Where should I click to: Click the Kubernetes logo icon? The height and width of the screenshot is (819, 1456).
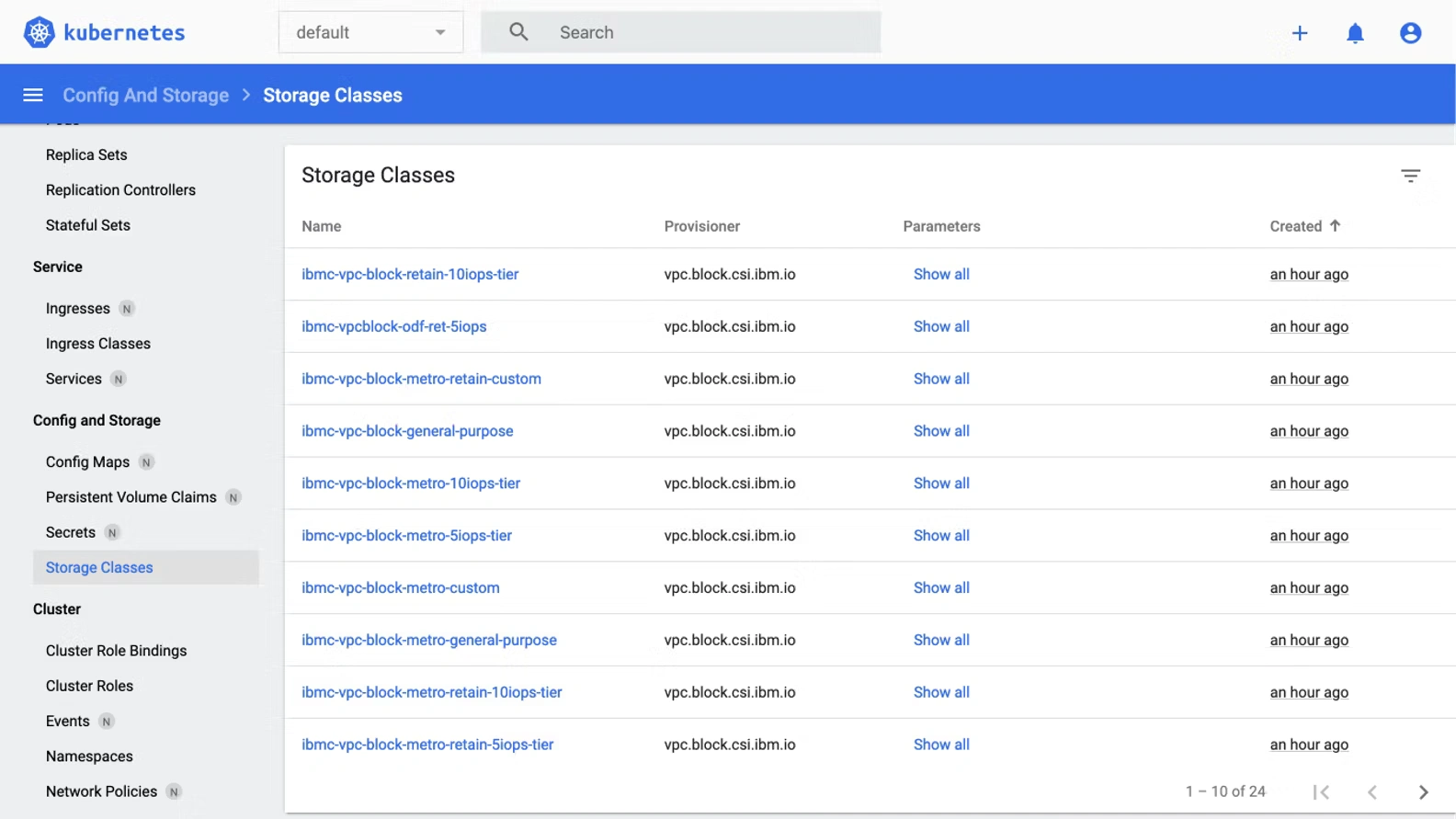(39, 32)
